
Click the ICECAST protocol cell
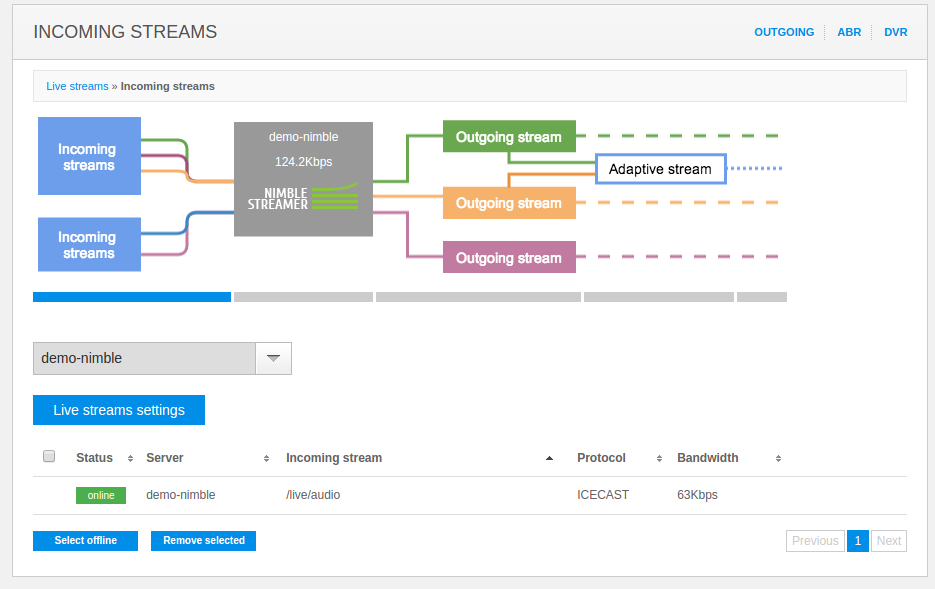click(603, 495)
